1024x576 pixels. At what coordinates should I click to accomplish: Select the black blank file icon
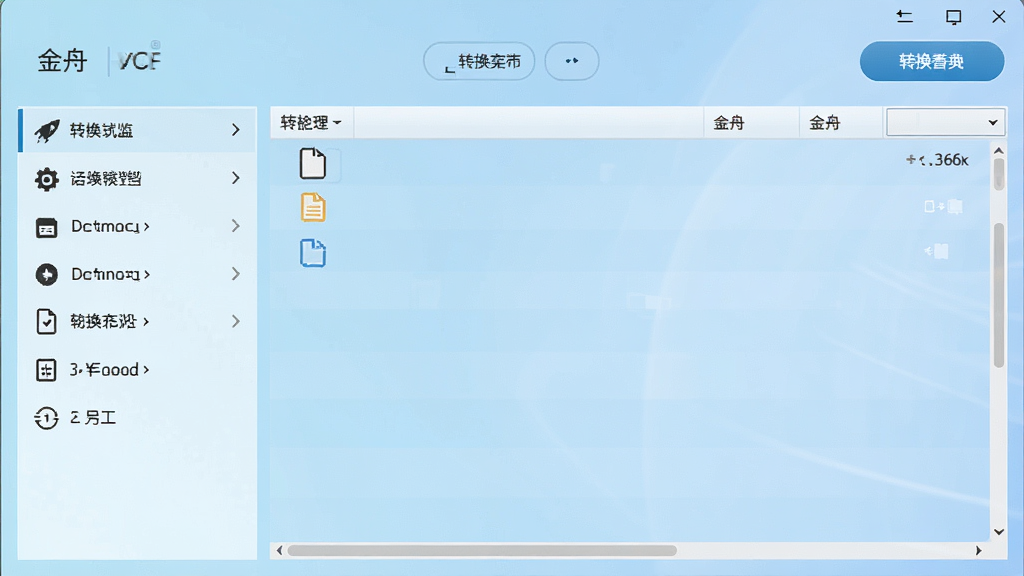click(313, 163)
